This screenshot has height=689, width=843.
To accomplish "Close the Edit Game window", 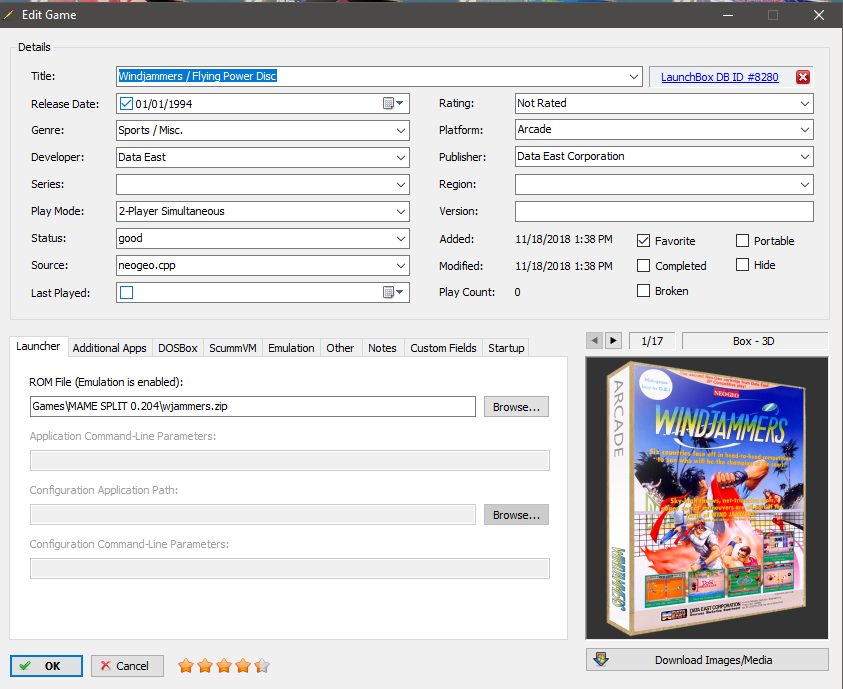I will [x=819, y=15].
